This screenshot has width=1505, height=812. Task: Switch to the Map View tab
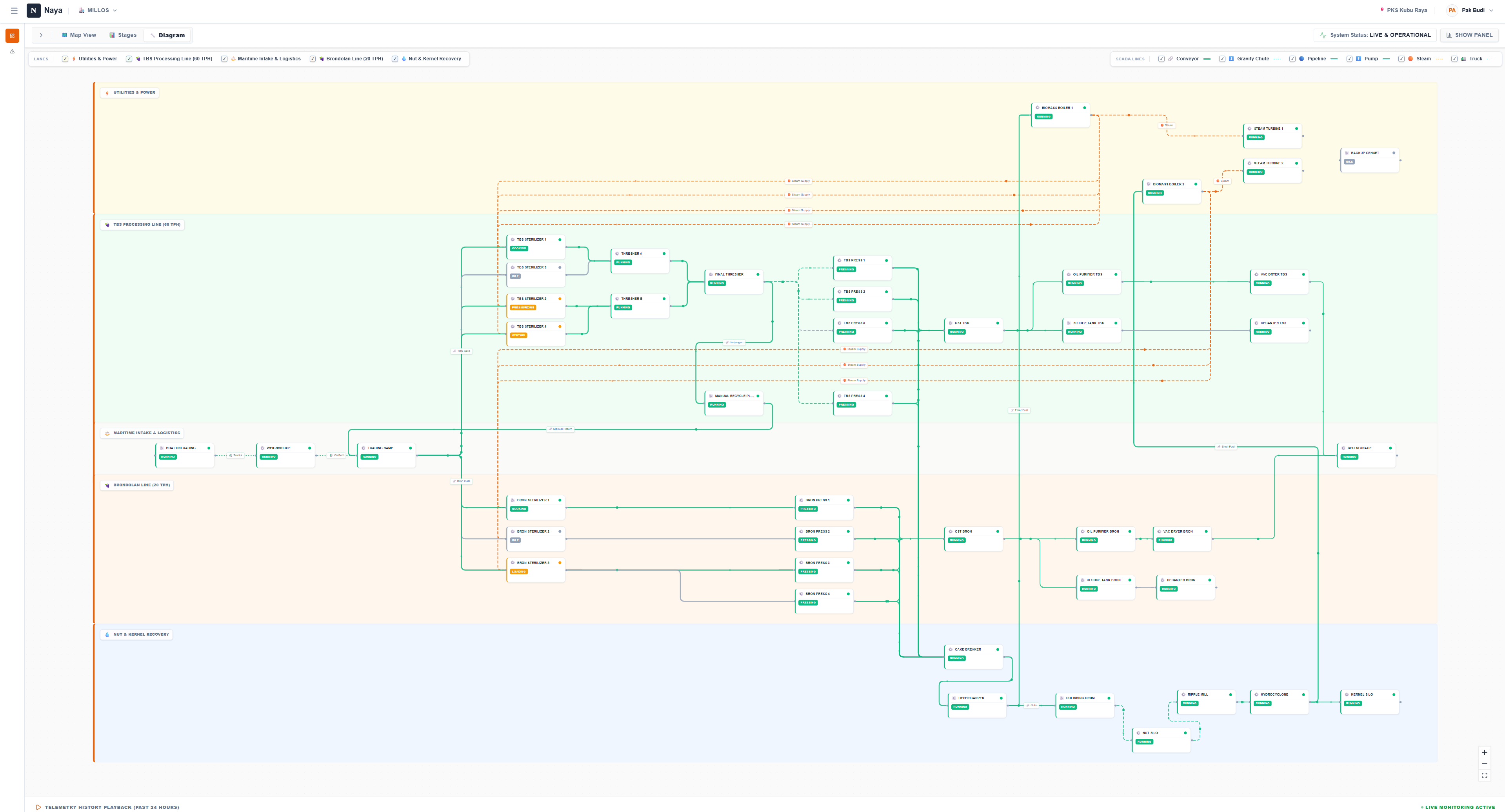pos(79,35)
